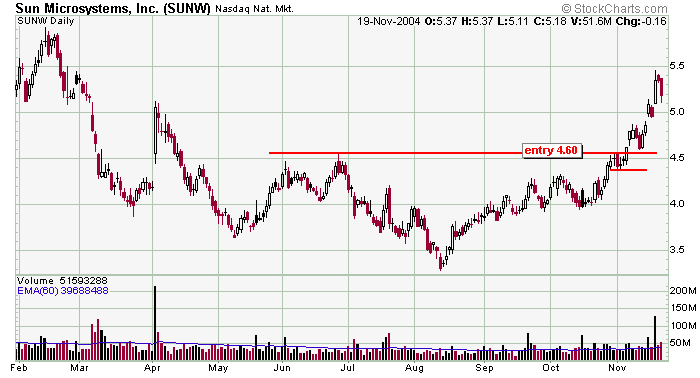Screen dimensions: 700x378
Task: Click the 'Nasdaq Nat. Mkt.' exchange label
Action: 254,8
